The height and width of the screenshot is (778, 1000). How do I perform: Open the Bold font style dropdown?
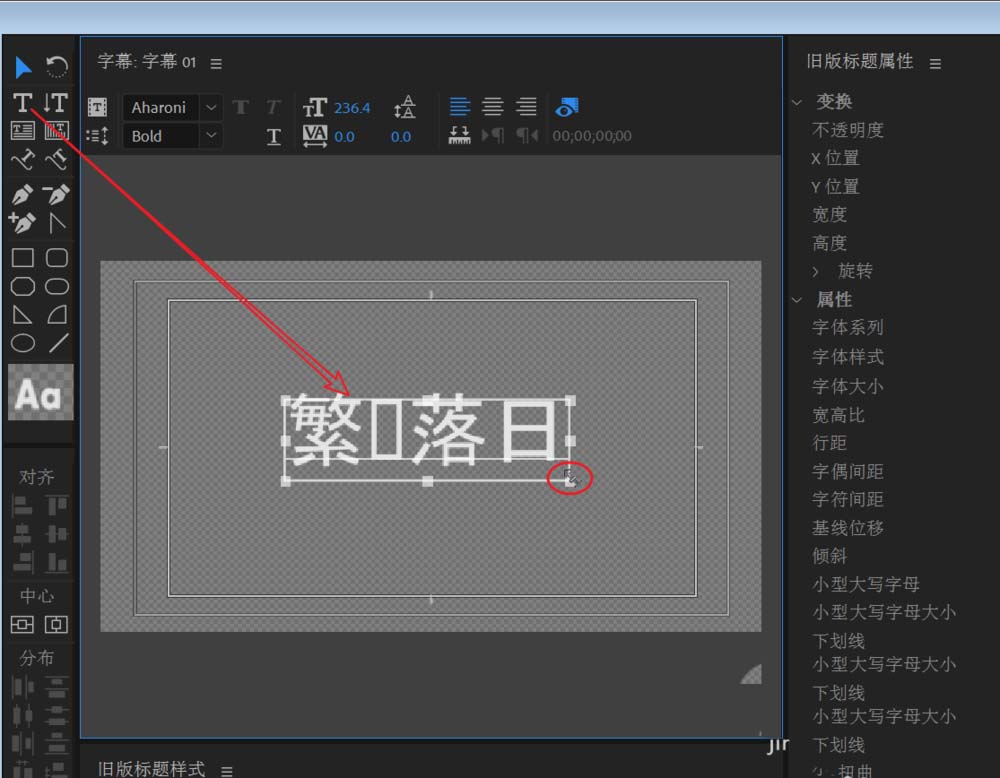[x=210, y=136]
